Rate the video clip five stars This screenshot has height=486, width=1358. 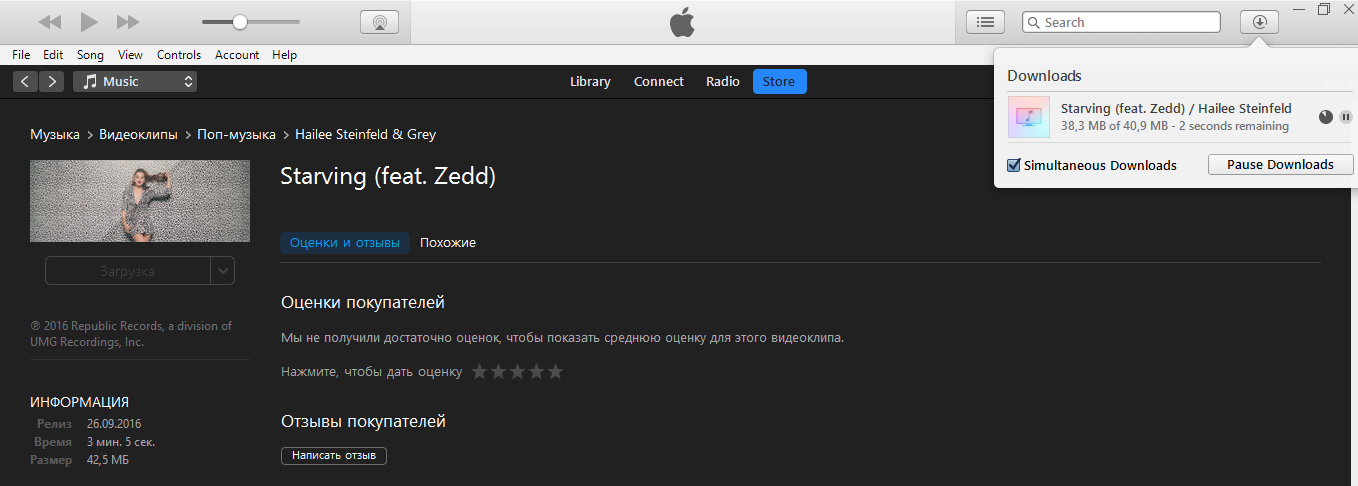555,372
